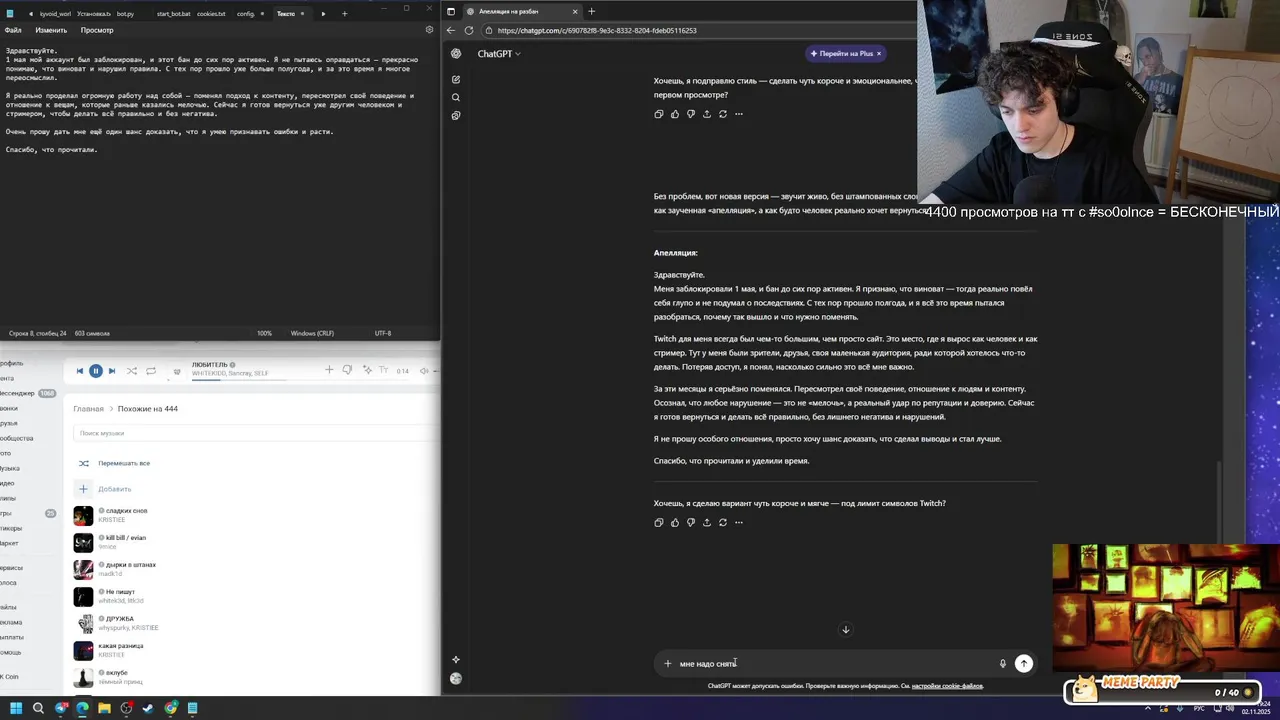Open the UTF-8 encoding status in Notepad
The width and height of the screenshot is (1280, 720).
[x=383, y=333]
